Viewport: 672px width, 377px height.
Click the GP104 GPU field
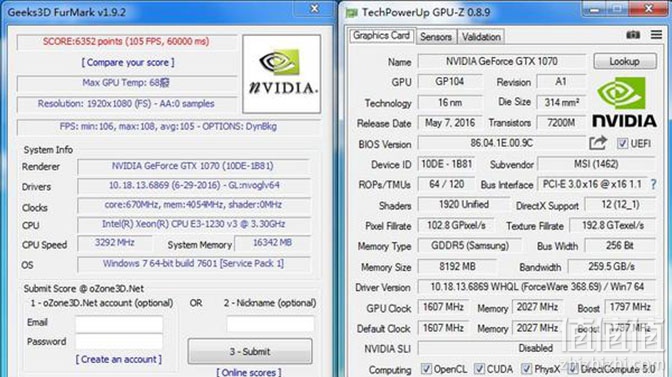click(x=450, y=81)
